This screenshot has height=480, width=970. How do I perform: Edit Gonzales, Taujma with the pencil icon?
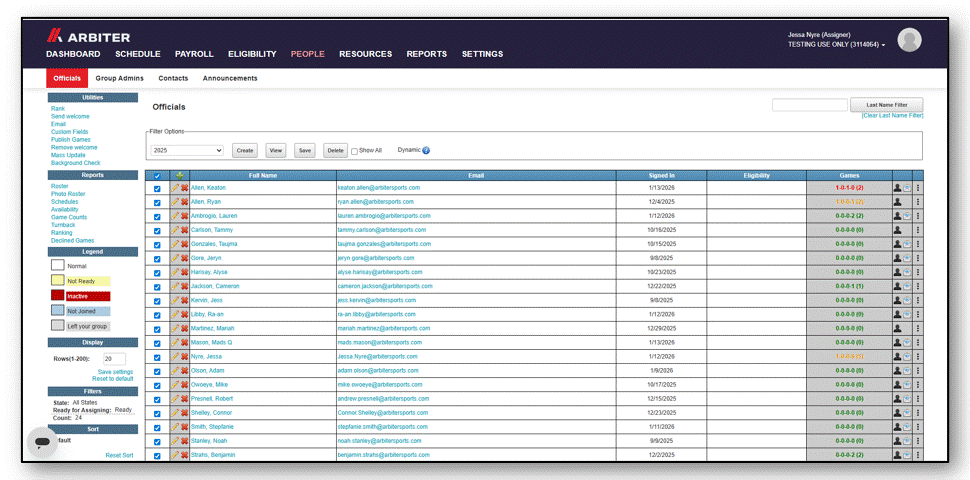175,244
